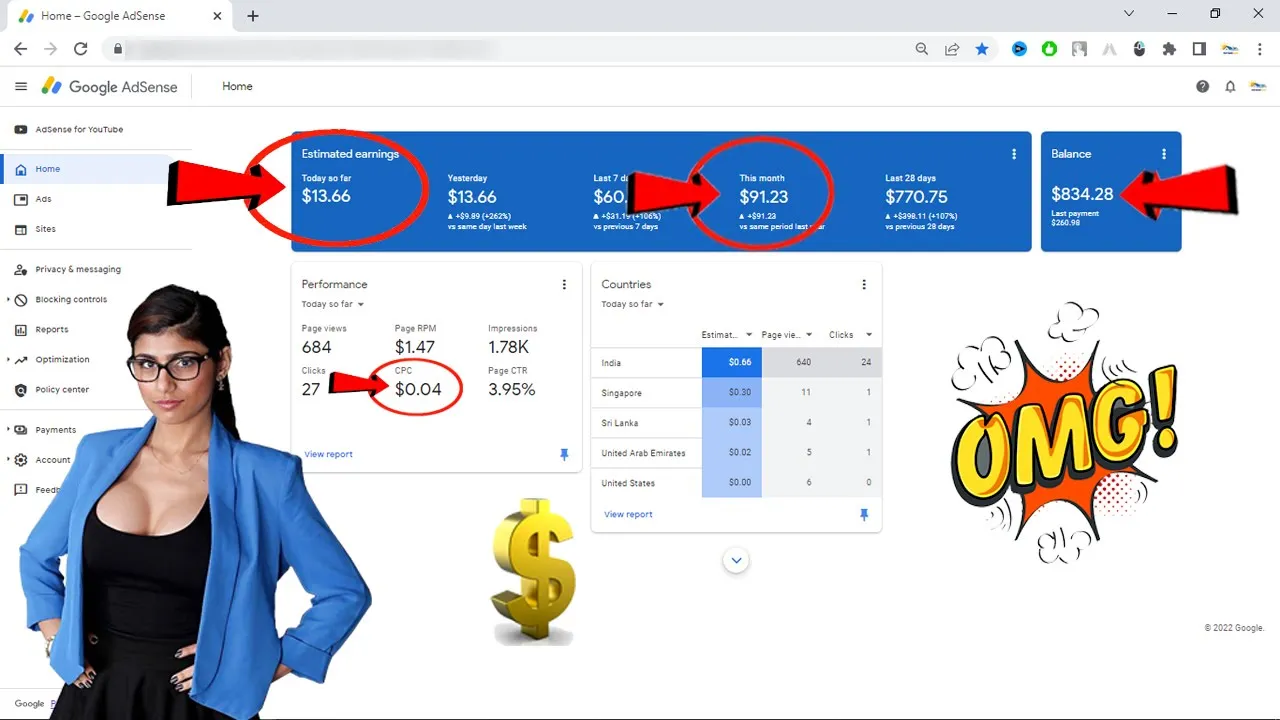Open a new browser tab

point(253,16)
